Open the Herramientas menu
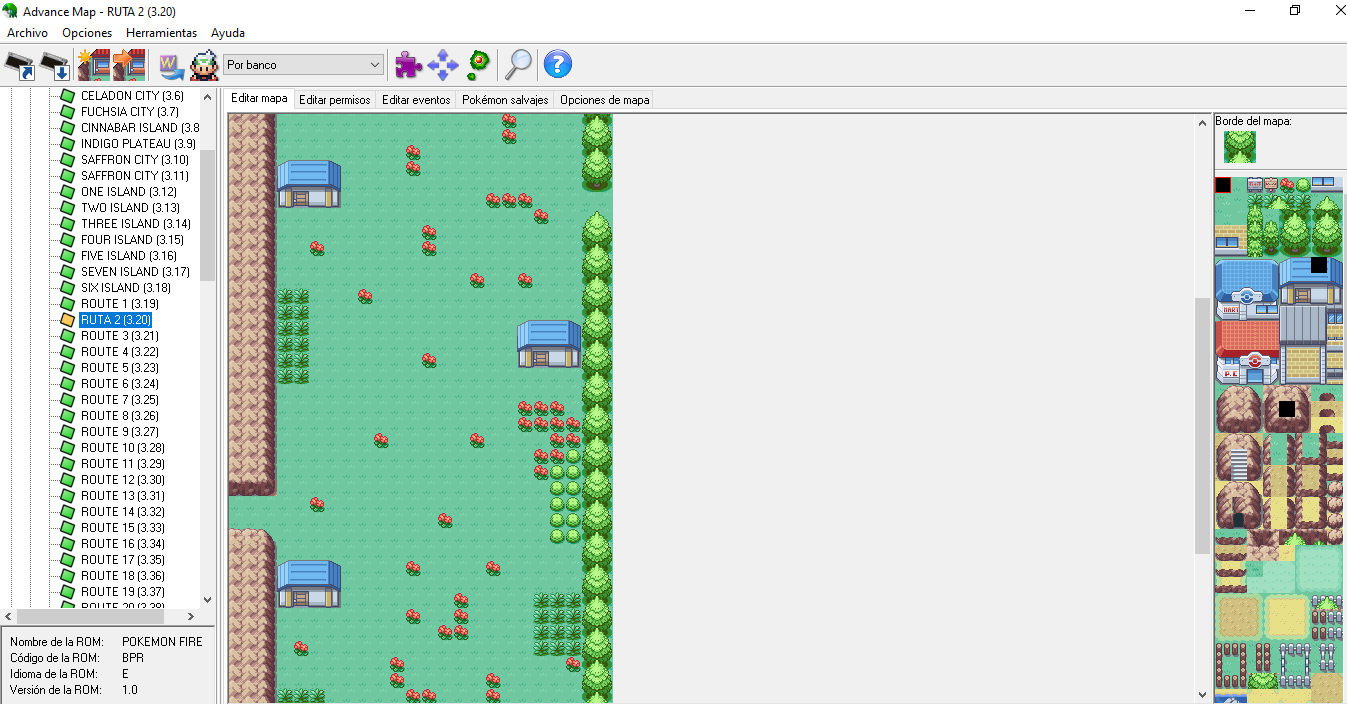 (x=161, y=33)
